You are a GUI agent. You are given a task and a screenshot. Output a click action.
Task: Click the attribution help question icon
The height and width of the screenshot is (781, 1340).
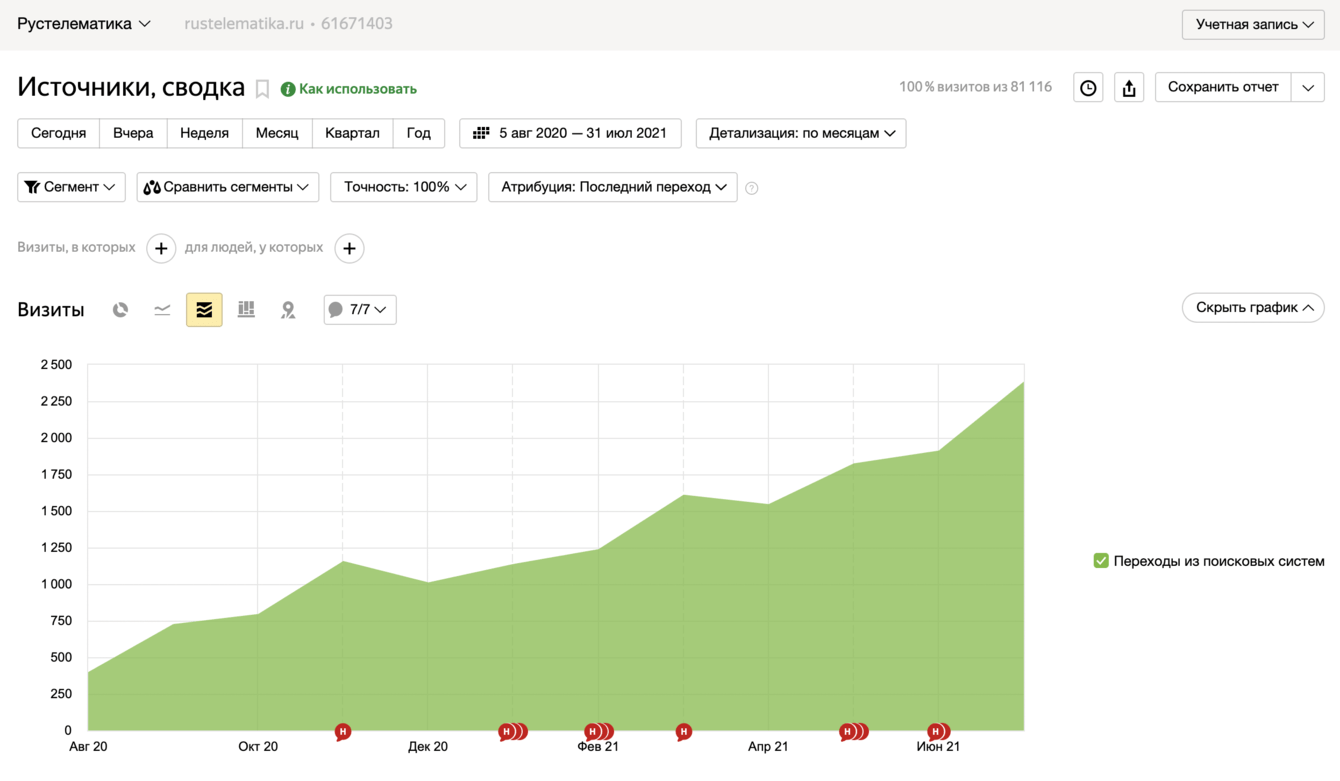coord(752,188)
